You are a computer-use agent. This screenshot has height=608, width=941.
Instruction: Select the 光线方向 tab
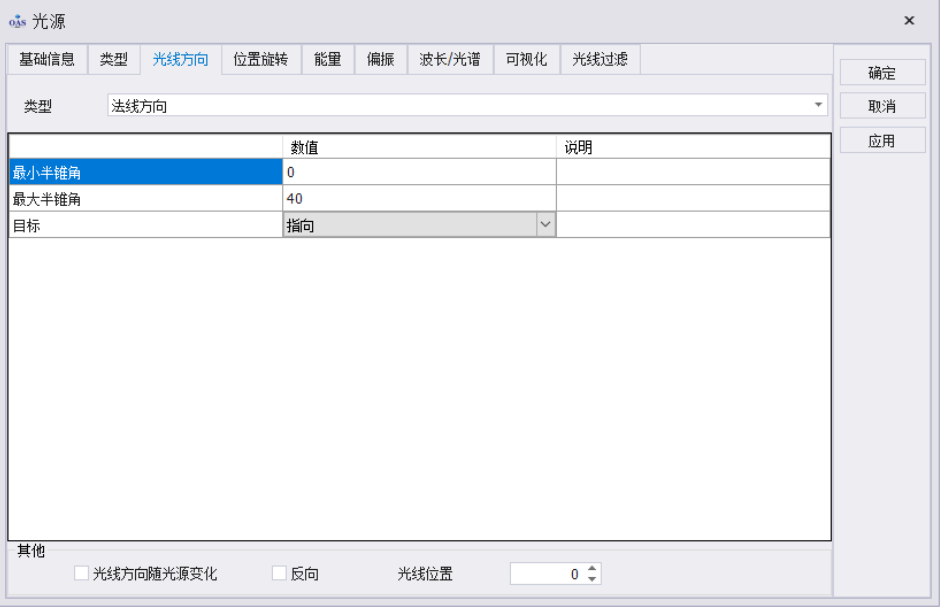click(181, 59)
